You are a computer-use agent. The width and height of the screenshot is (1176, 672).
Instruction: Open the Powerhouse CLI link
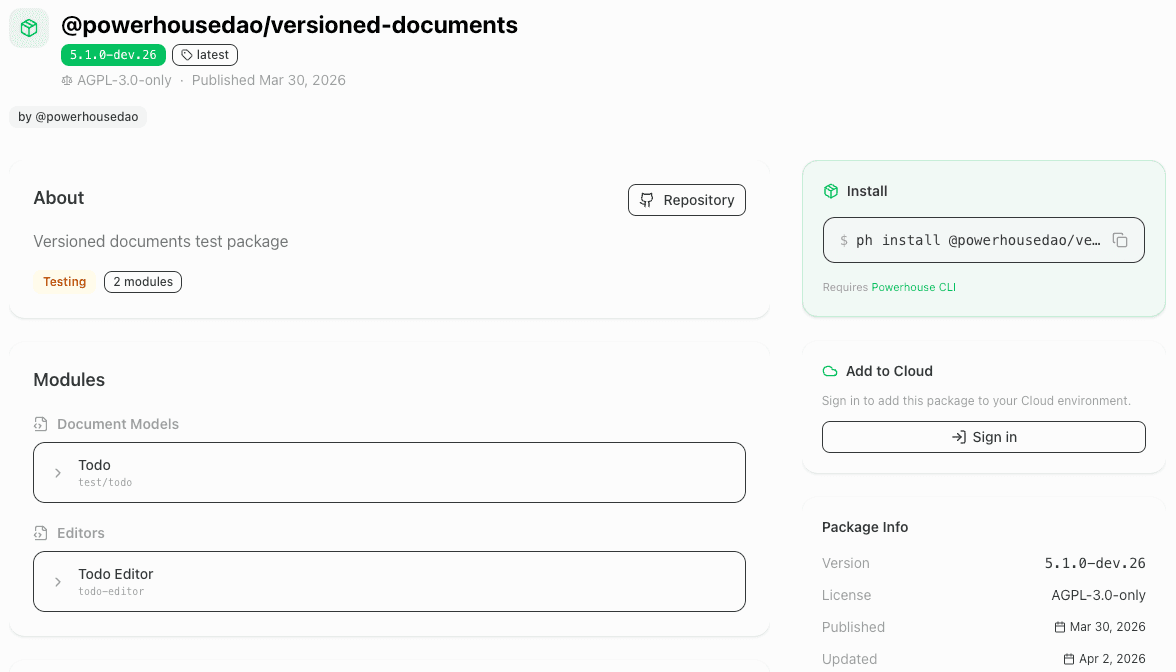click(914, 287)
